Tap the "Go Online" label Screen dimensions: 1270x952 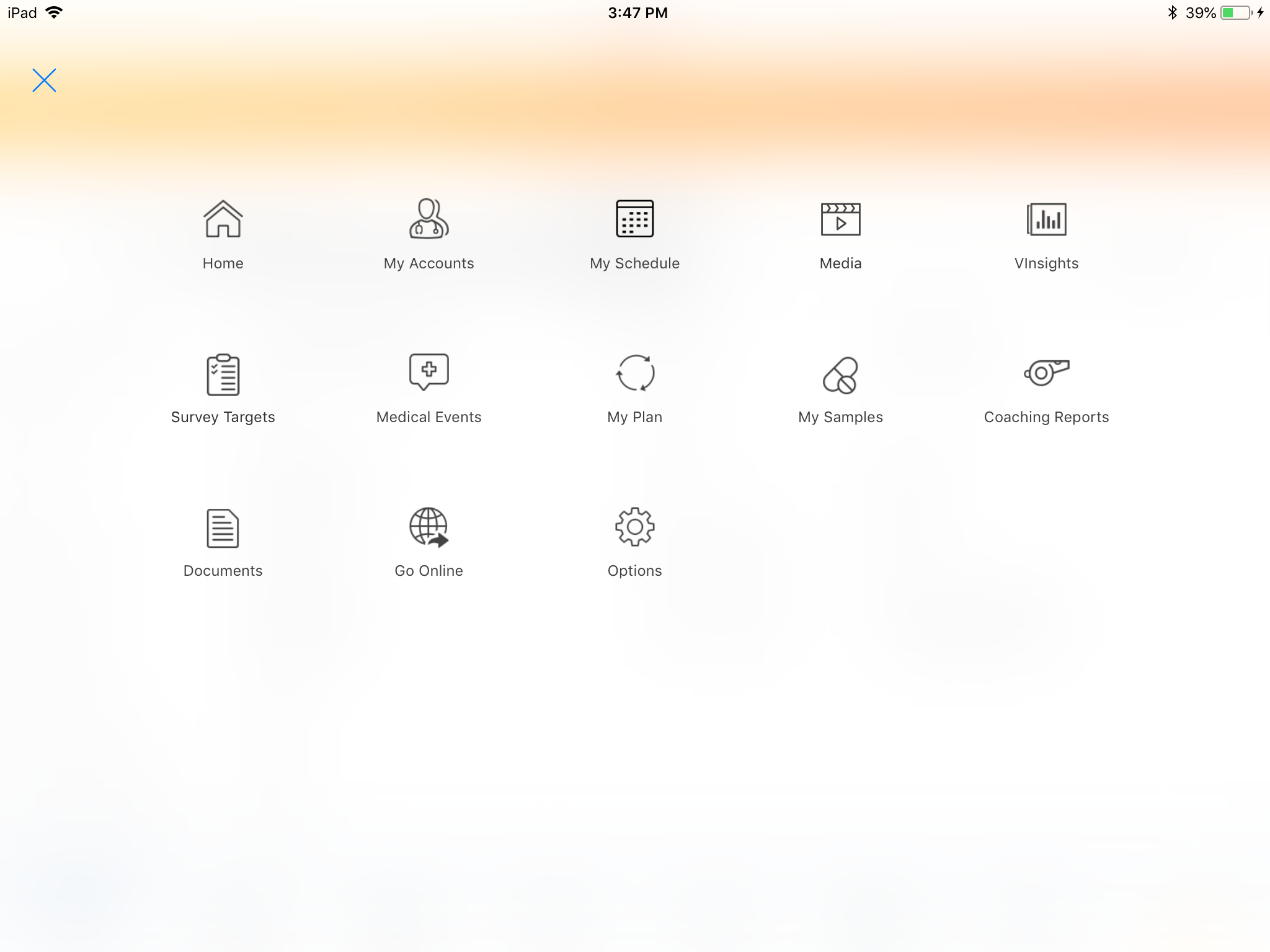click(429, 571)
